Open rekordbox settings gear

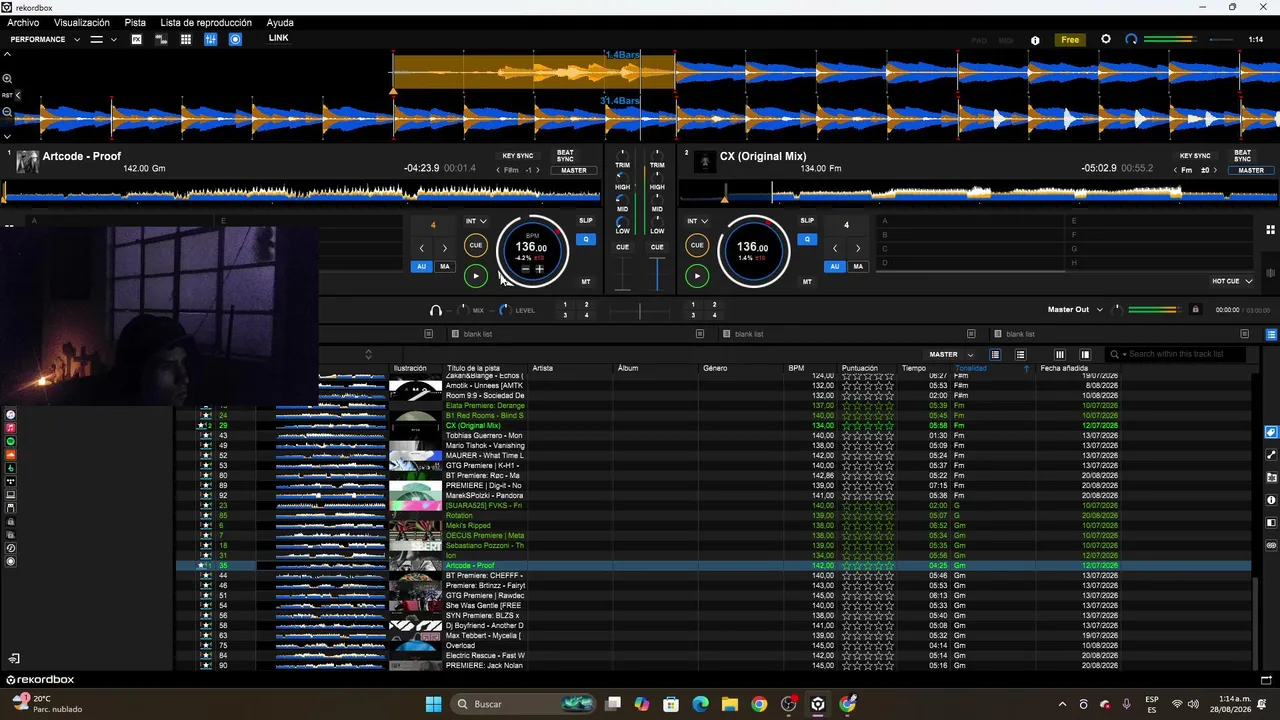(x=1105, y=39)
